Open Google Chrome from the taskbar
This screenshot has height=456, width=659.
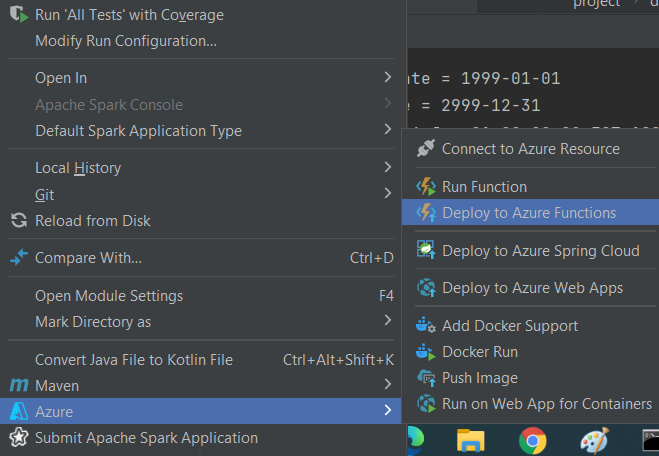click(x=532, y=440)
